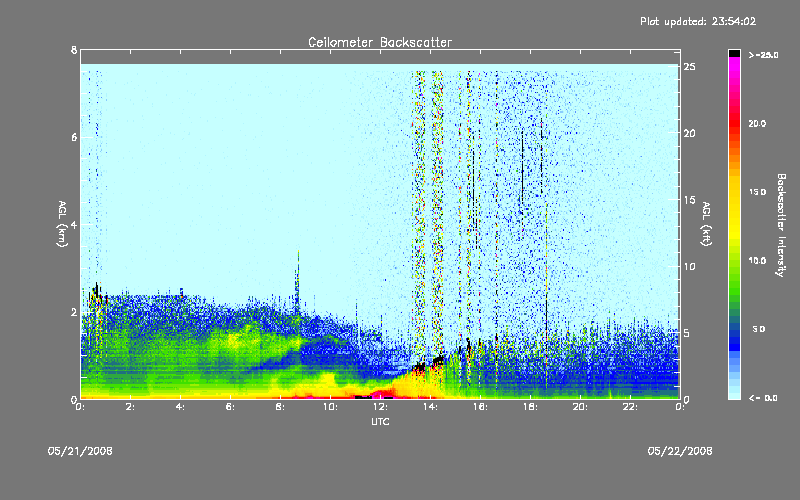Click the green band near 10.0 on colorbar
This screenshot has height=500, width=800.
coord(734,261)
